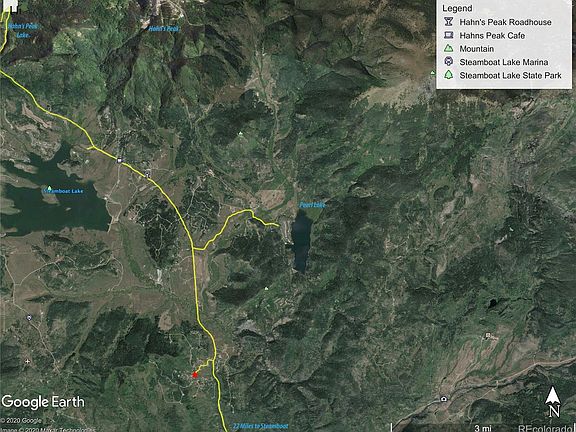
Task: Click the Hahn's Peak map label
Action: pyautogui.click(x=164, y=28)
